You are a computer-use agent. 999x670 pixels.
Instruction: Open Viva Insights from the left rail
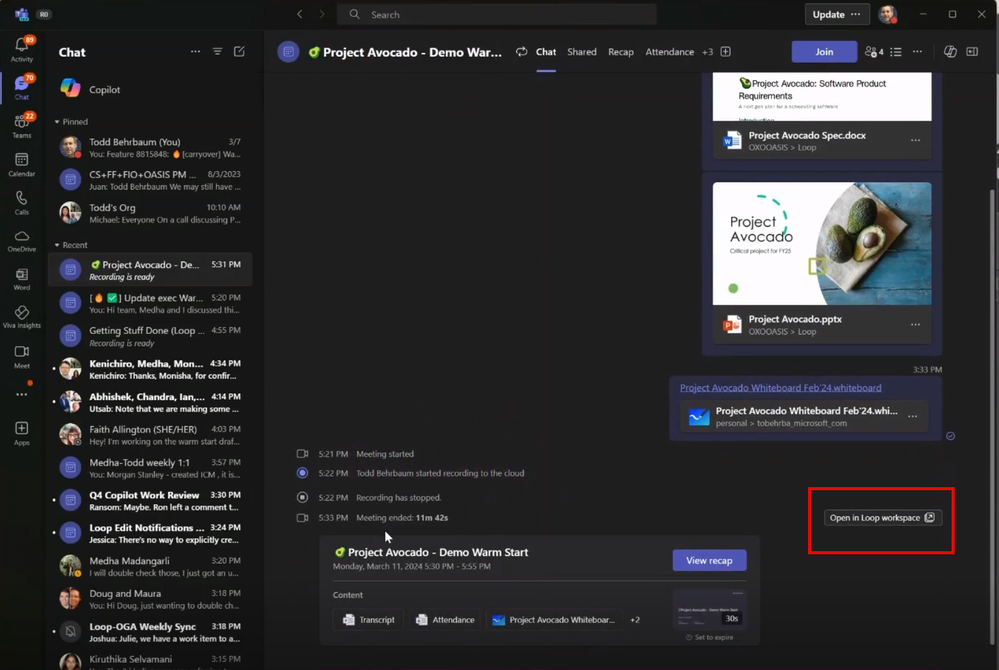(22, 317)
